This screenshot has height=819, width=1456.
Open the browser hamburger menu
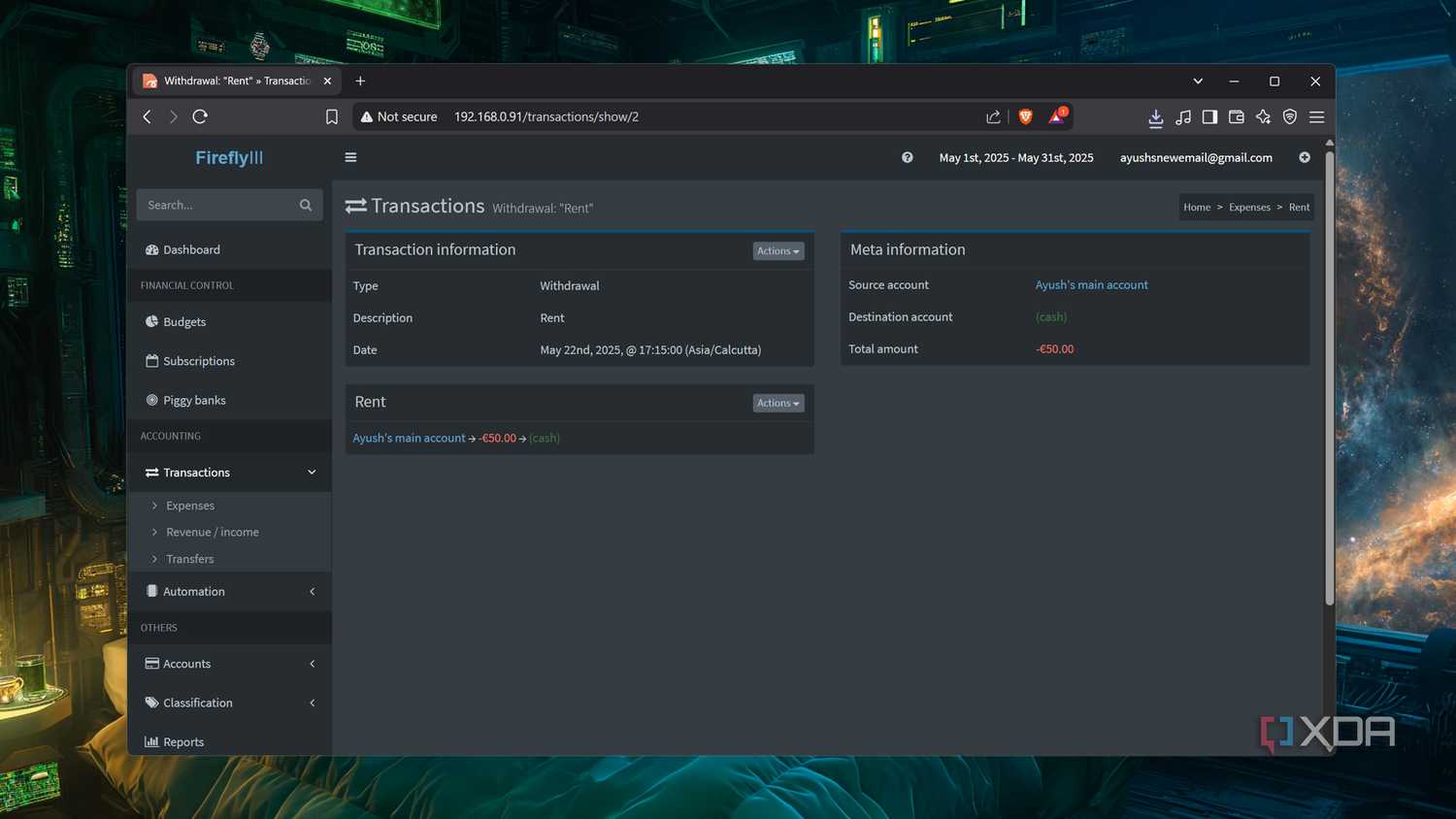tap(1317, 116)
